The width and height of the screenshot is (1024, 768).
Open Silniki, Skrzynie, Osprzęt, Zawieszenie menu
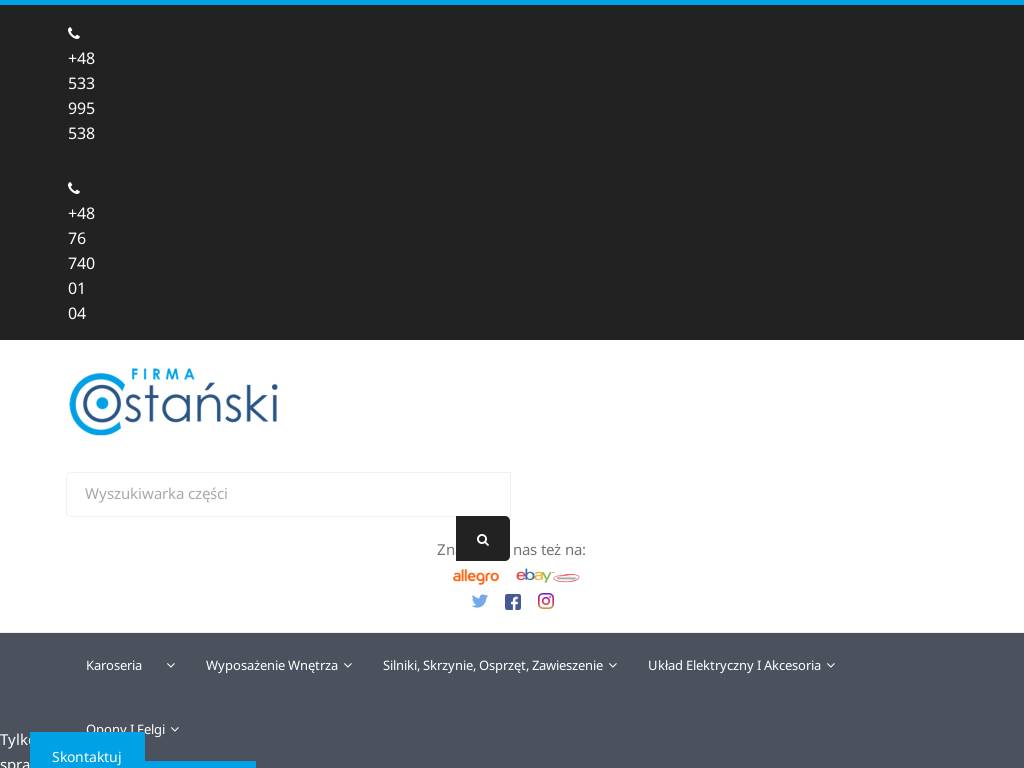pyautogui.click(x=493, y=665)
